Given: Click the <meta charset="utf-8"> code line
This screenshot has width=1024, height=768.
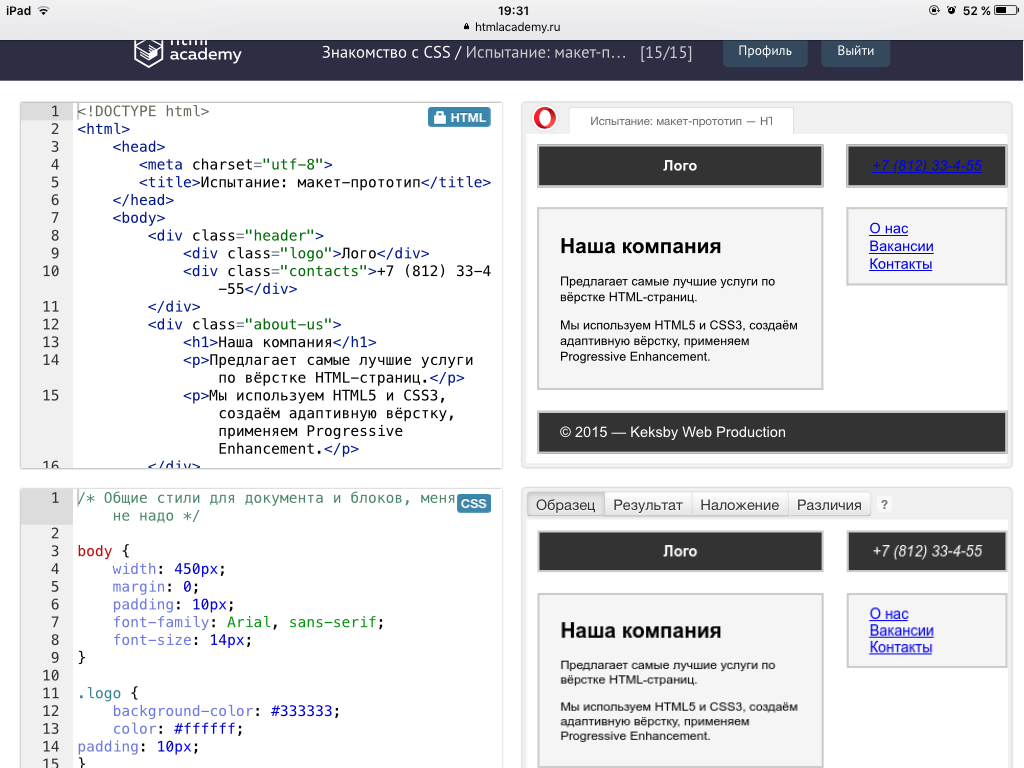Looking at the screenshot, I should (x=236, y=165).
